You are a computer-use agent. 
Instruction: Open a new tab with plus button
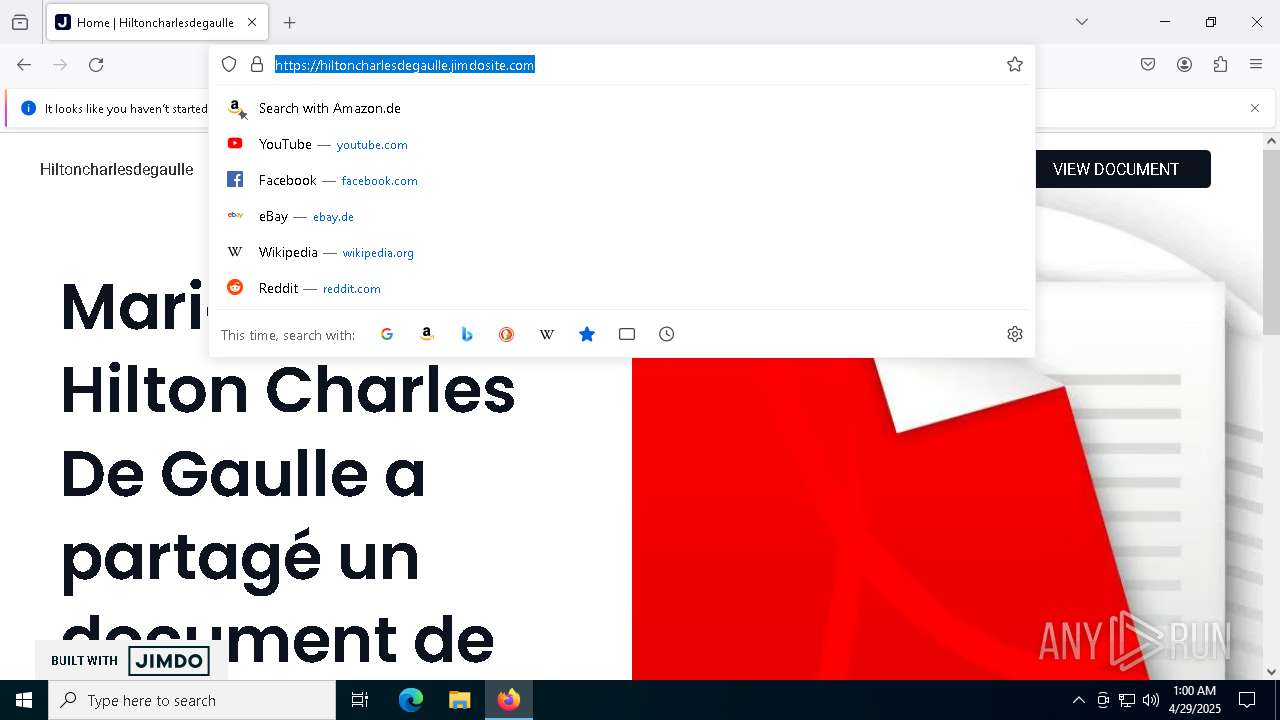pos(290,22)
